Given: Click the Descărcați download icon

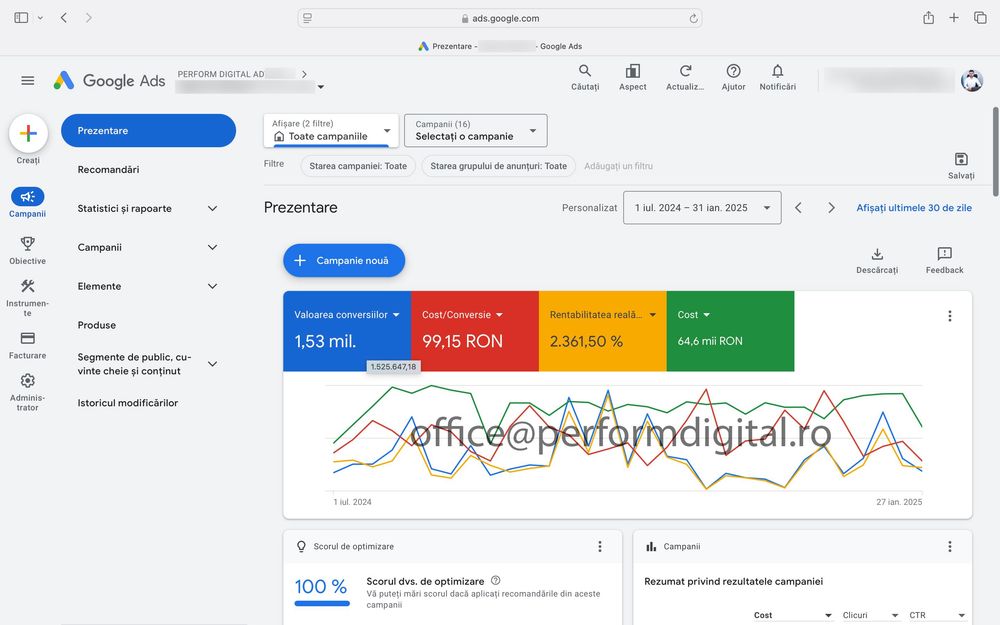Looking at the screenshot, I should tap(877, 261).
